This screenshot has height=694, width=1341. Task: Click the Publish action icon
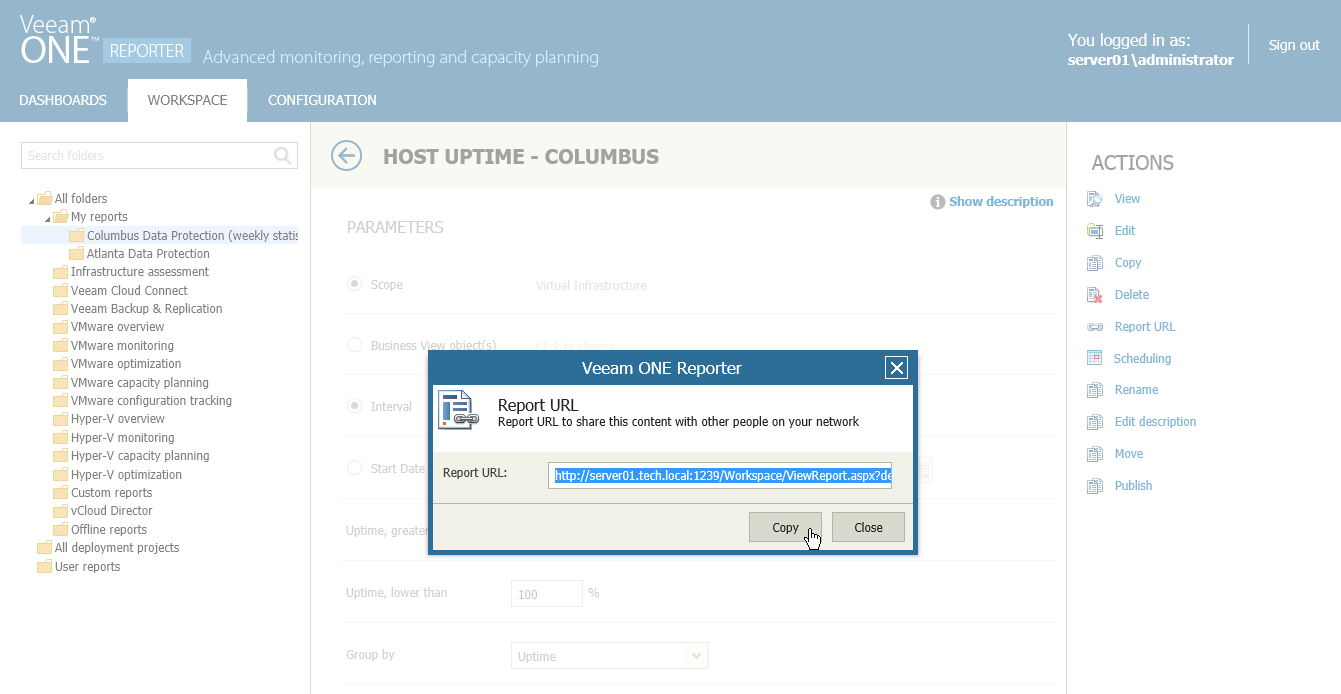(x=1095, y=486)
